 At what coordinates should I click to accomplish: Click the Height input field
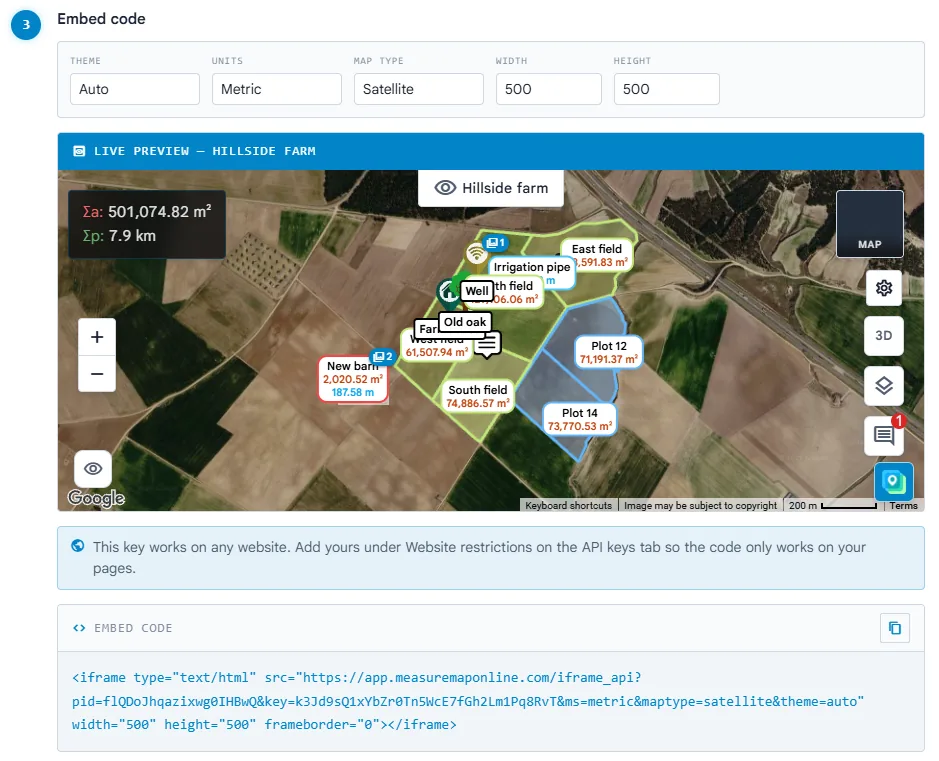pos(667,89)
